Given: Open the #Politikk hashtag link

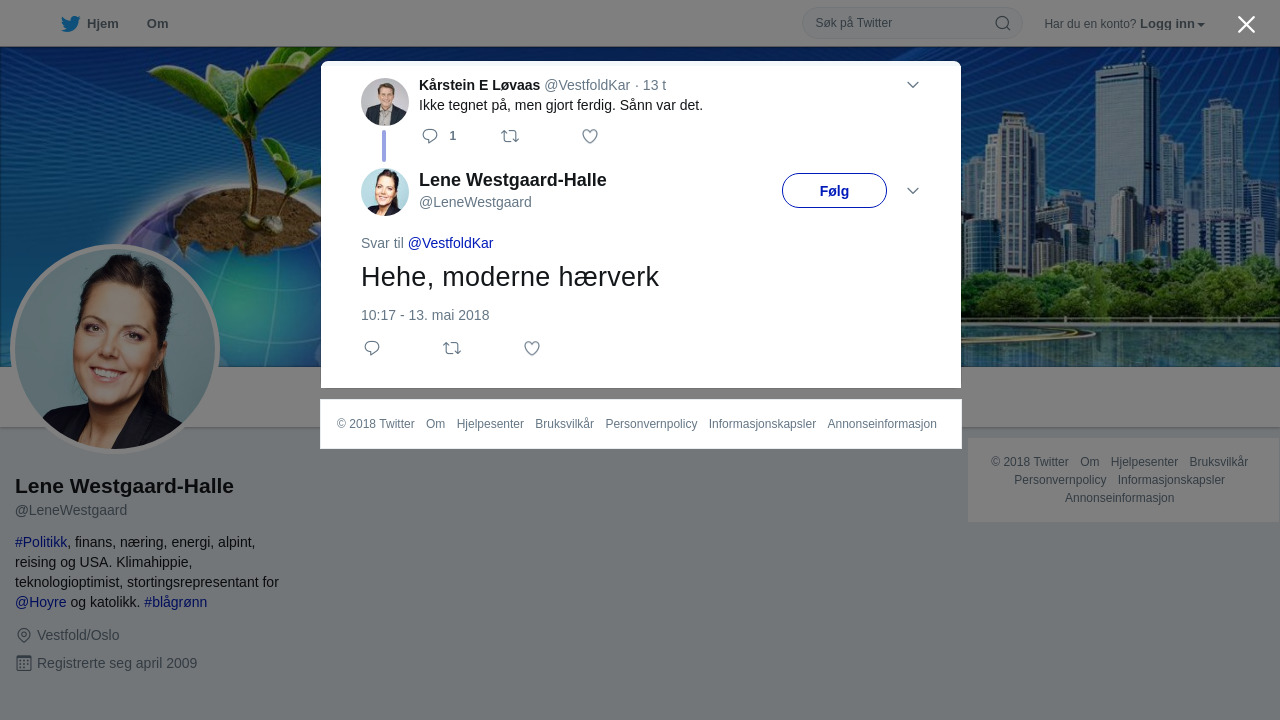Looking at the screenshot, I should (x=41, y=542).
